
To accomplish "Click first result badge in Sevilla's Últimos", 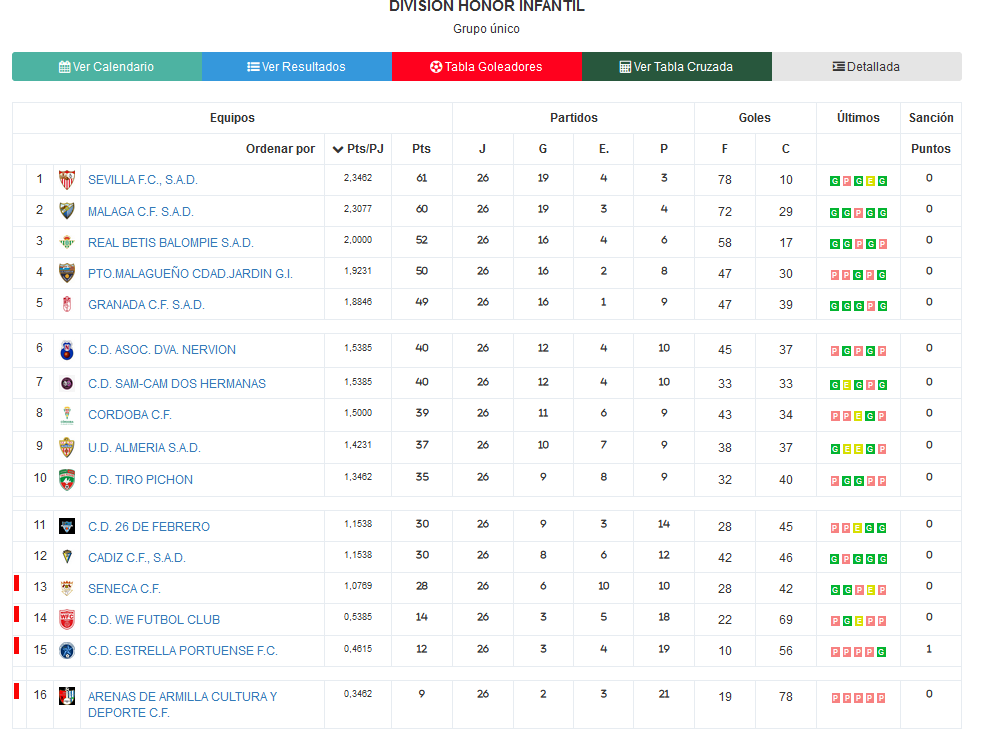I will click(x=834, y=181).
